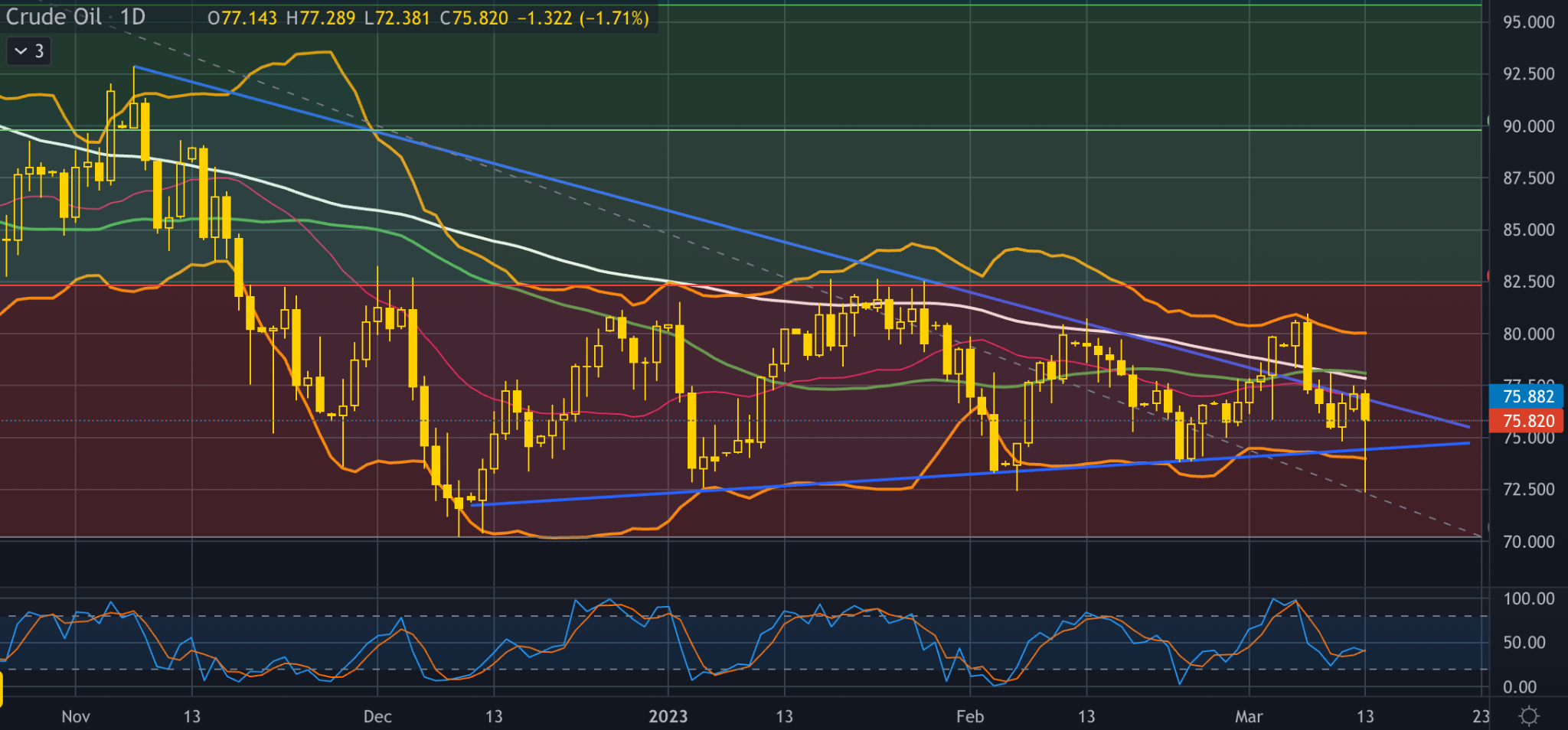Select the Crude Oil symbol title
Image resolution: width=1568 pixels, height=730 pixels.
tap(54, 17)
